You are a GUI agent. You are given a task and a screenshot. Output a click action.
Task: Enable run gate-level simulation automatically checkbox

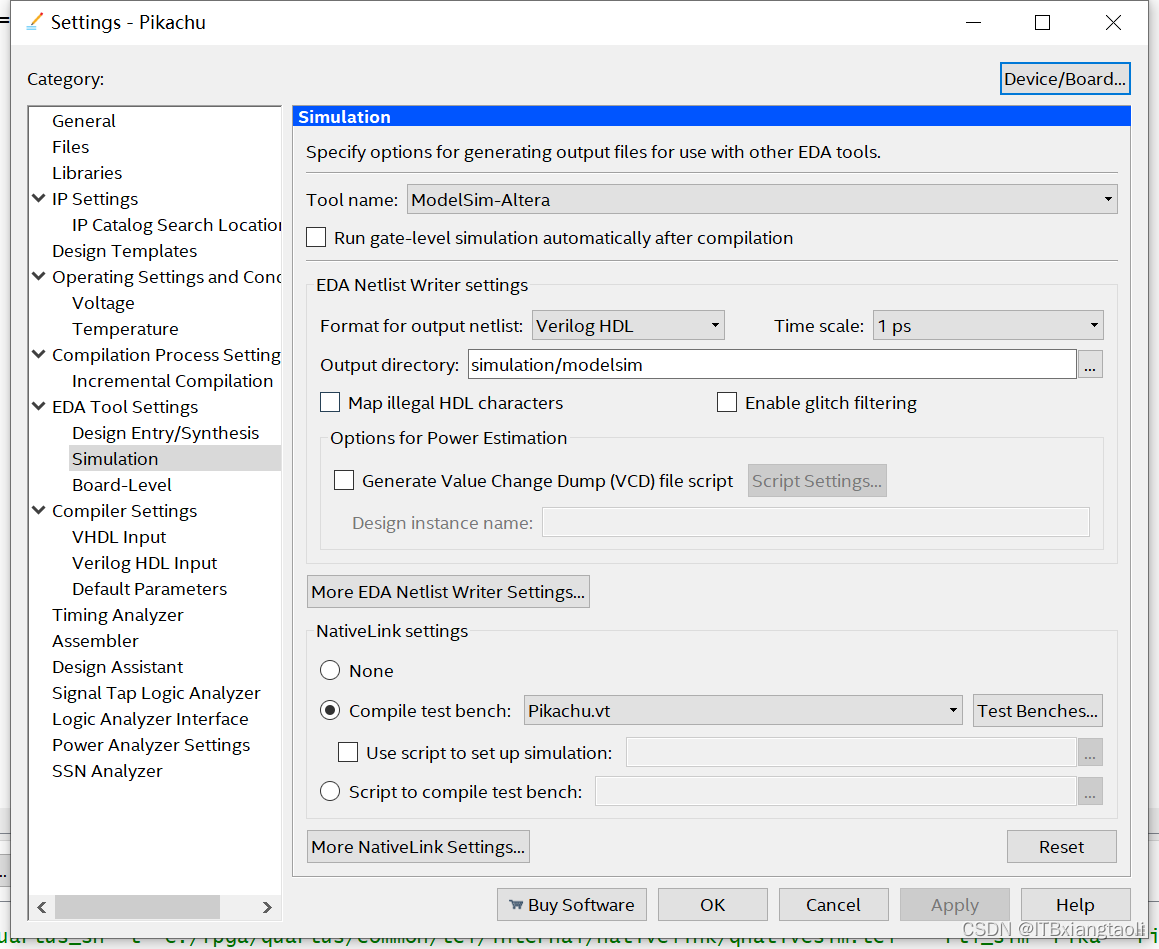[316, 238]
